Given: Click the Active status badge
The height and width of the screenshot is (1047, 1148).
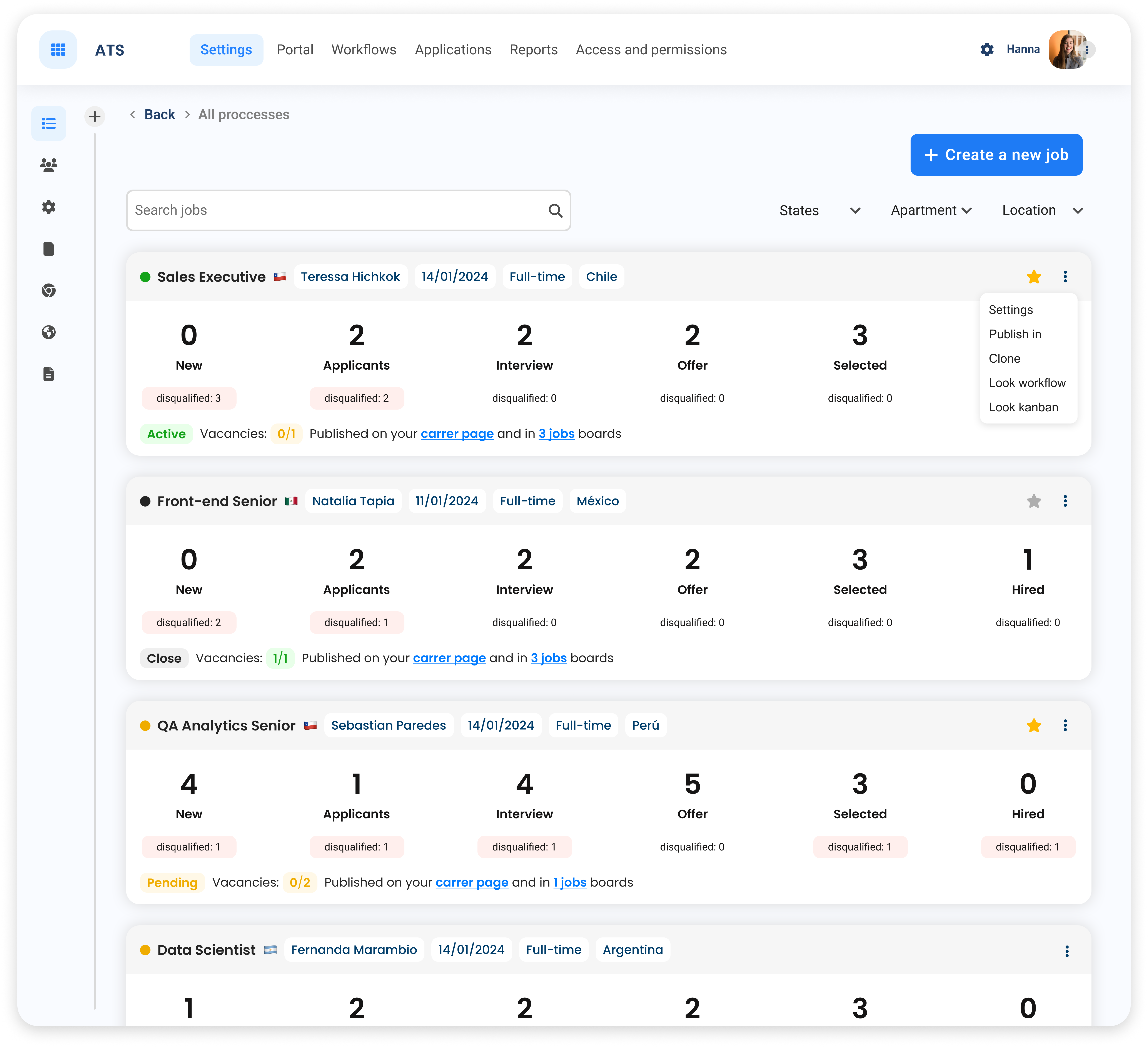Looking at the screenshot, I should click(x=166, y=434).
